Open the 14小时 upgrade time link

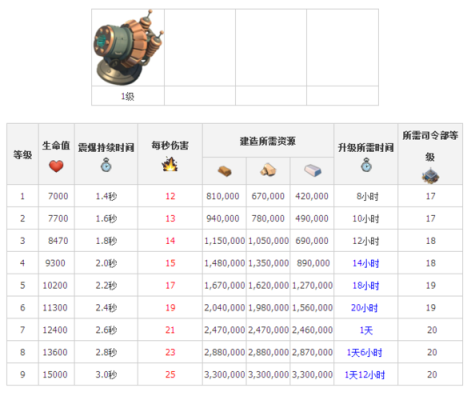coord(366,263)
